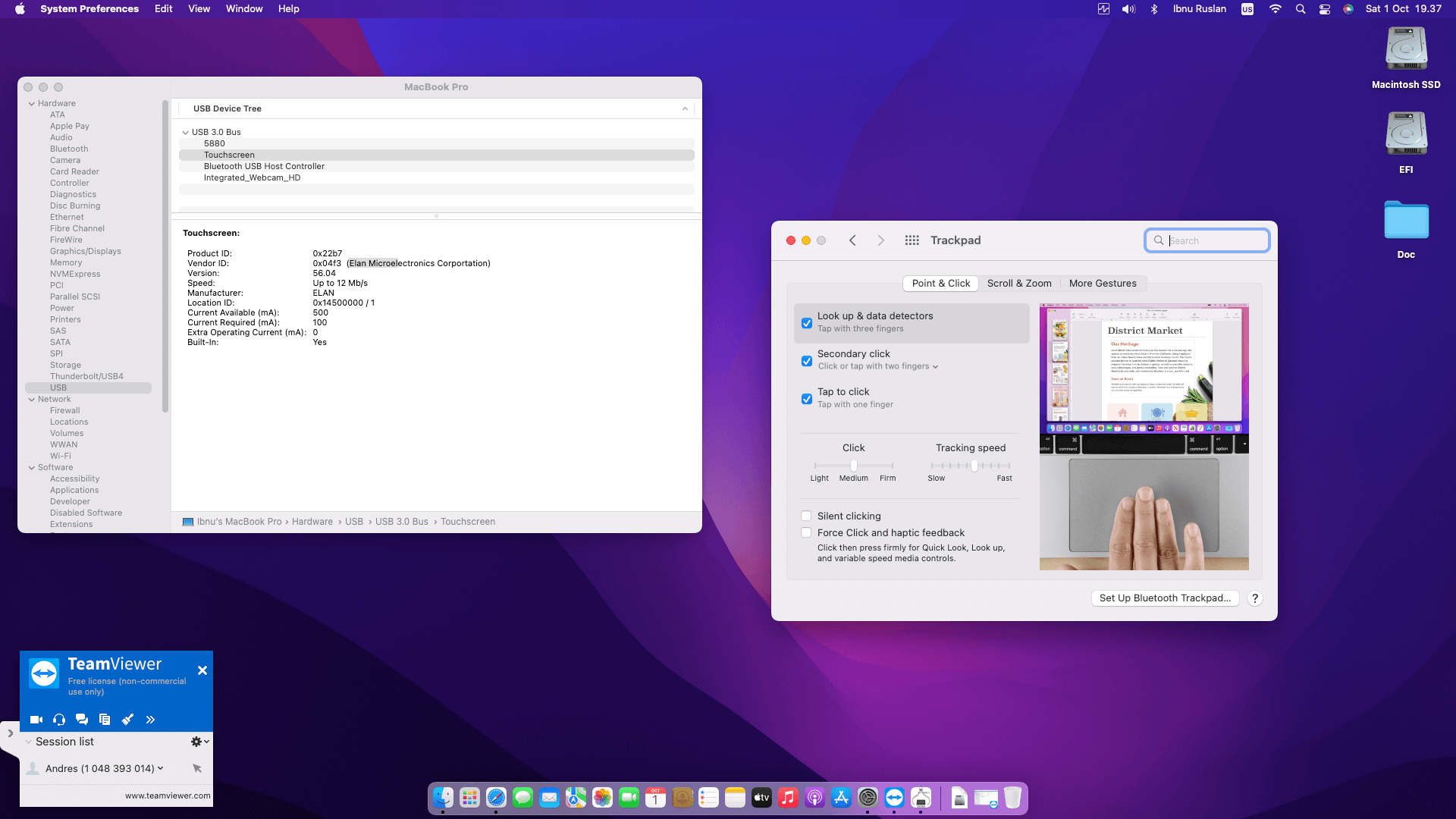Collapse TeamViewer panel using the side arrow tab
Screen dimensions: 1456x819
pos(10,733)
